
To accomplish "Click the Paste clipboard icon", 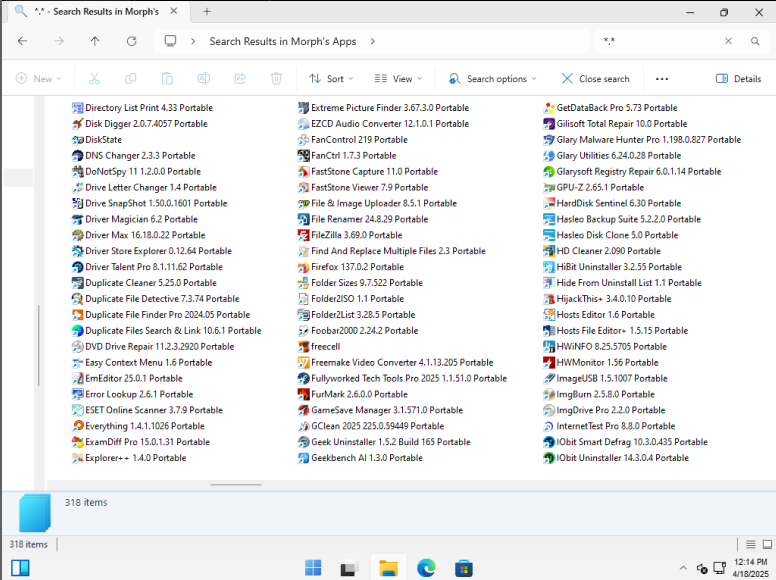I will (167, 79).
